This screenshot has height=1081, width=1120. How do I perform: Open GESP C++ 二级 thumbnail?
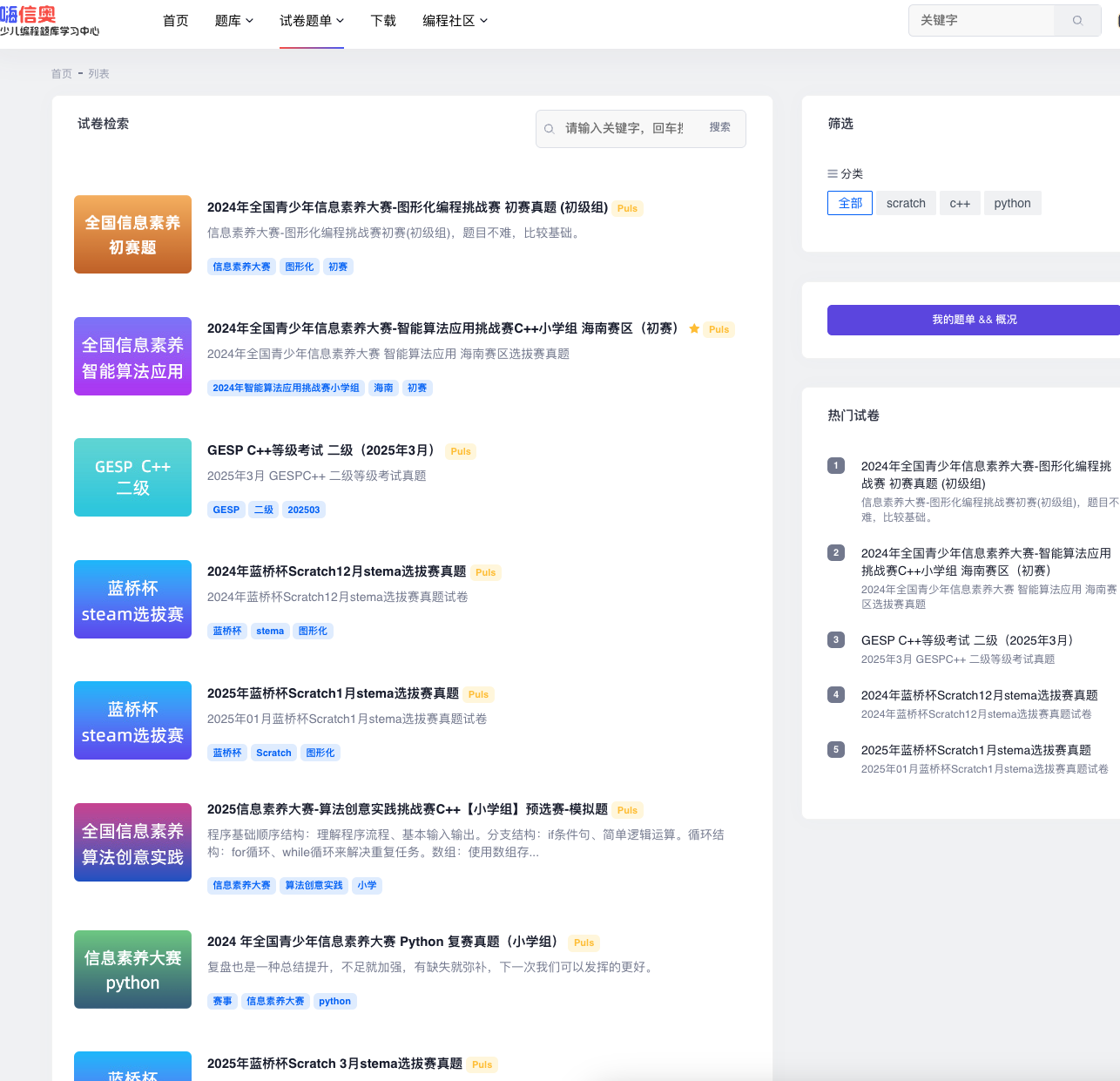pyautogui.click(x=132, y=477)
